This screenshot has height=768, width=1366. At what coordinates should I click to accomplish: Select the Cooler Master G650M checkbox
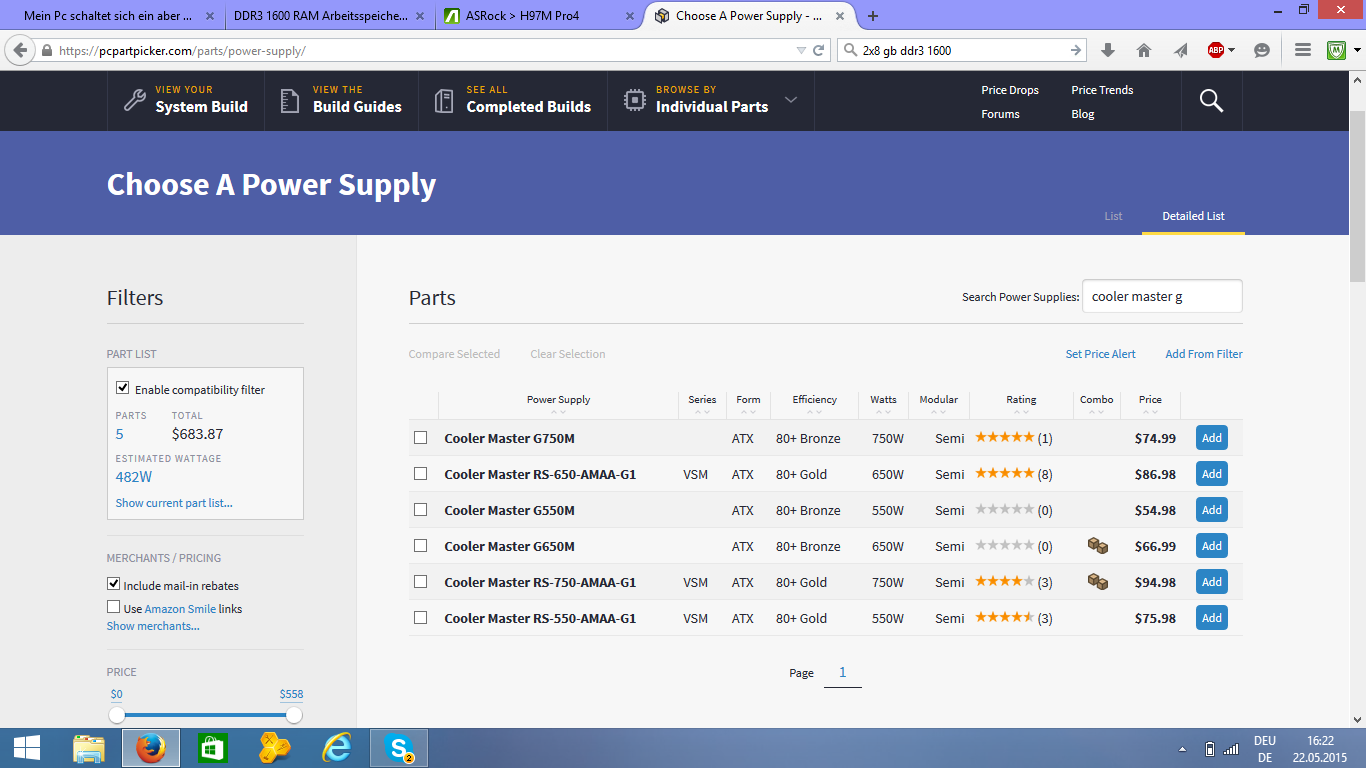421,546
